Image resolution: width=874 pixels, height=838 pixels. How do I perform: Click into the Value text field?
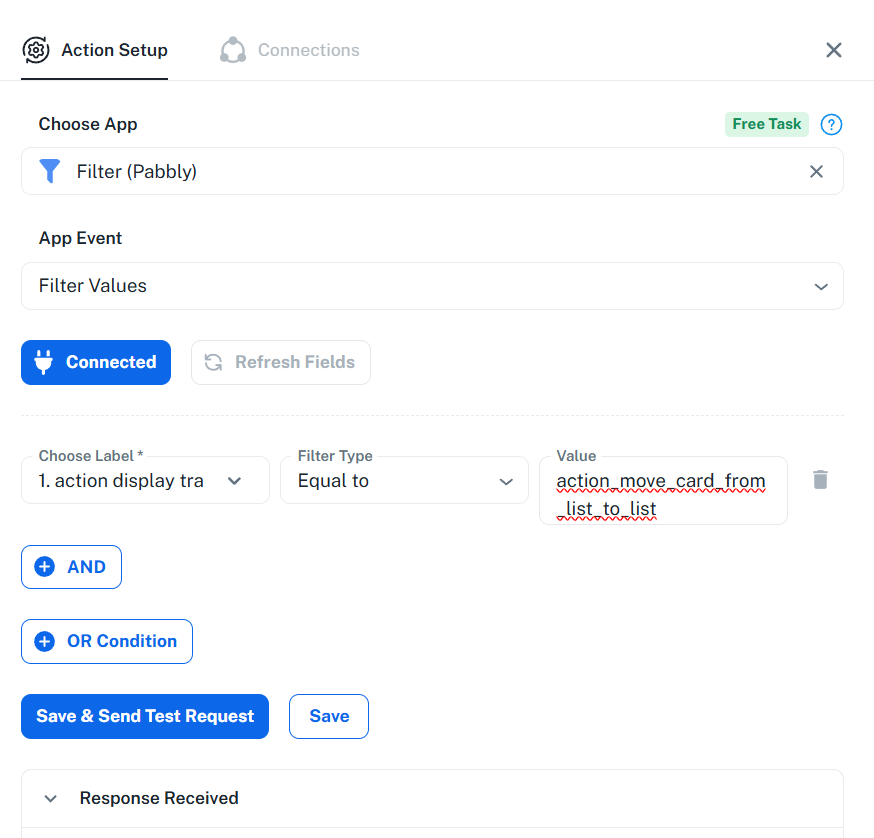[x=662, y=495]
